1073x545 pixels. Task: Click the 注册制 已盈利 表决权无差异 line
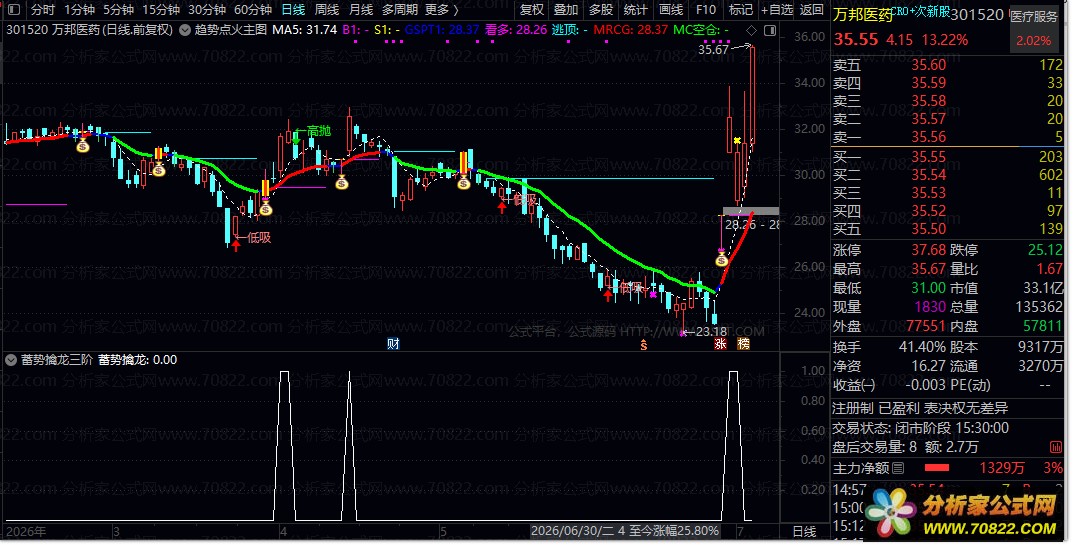920,409
